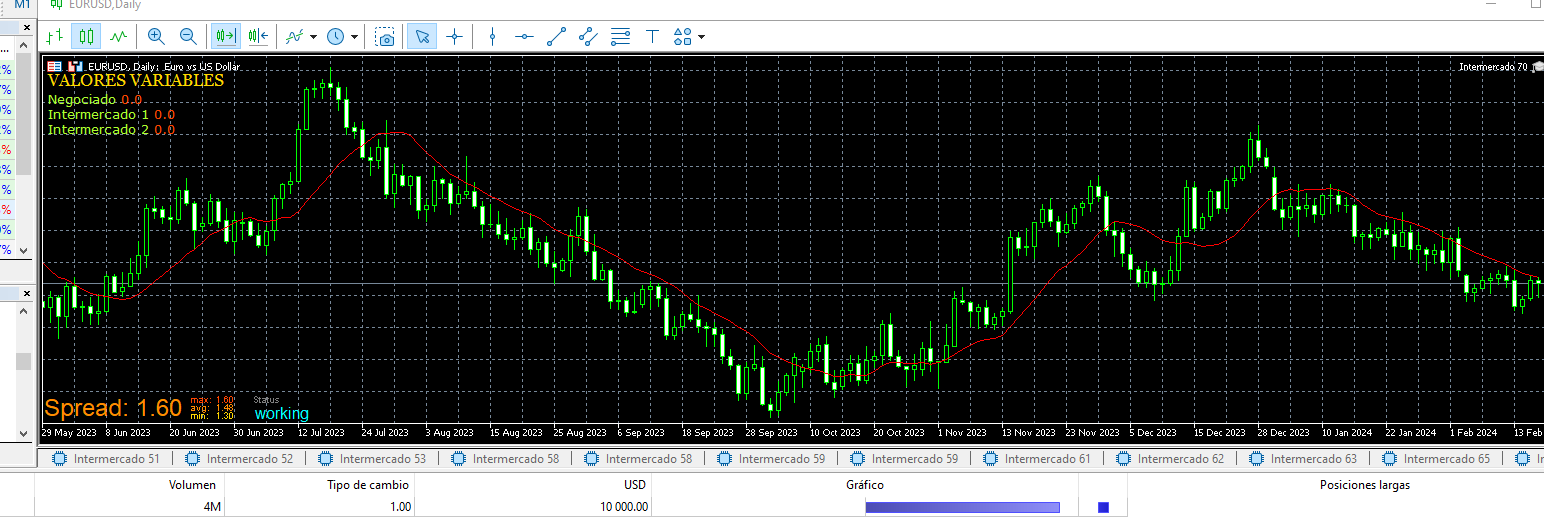Select the M1 timeframe tab

coord(21,5)
